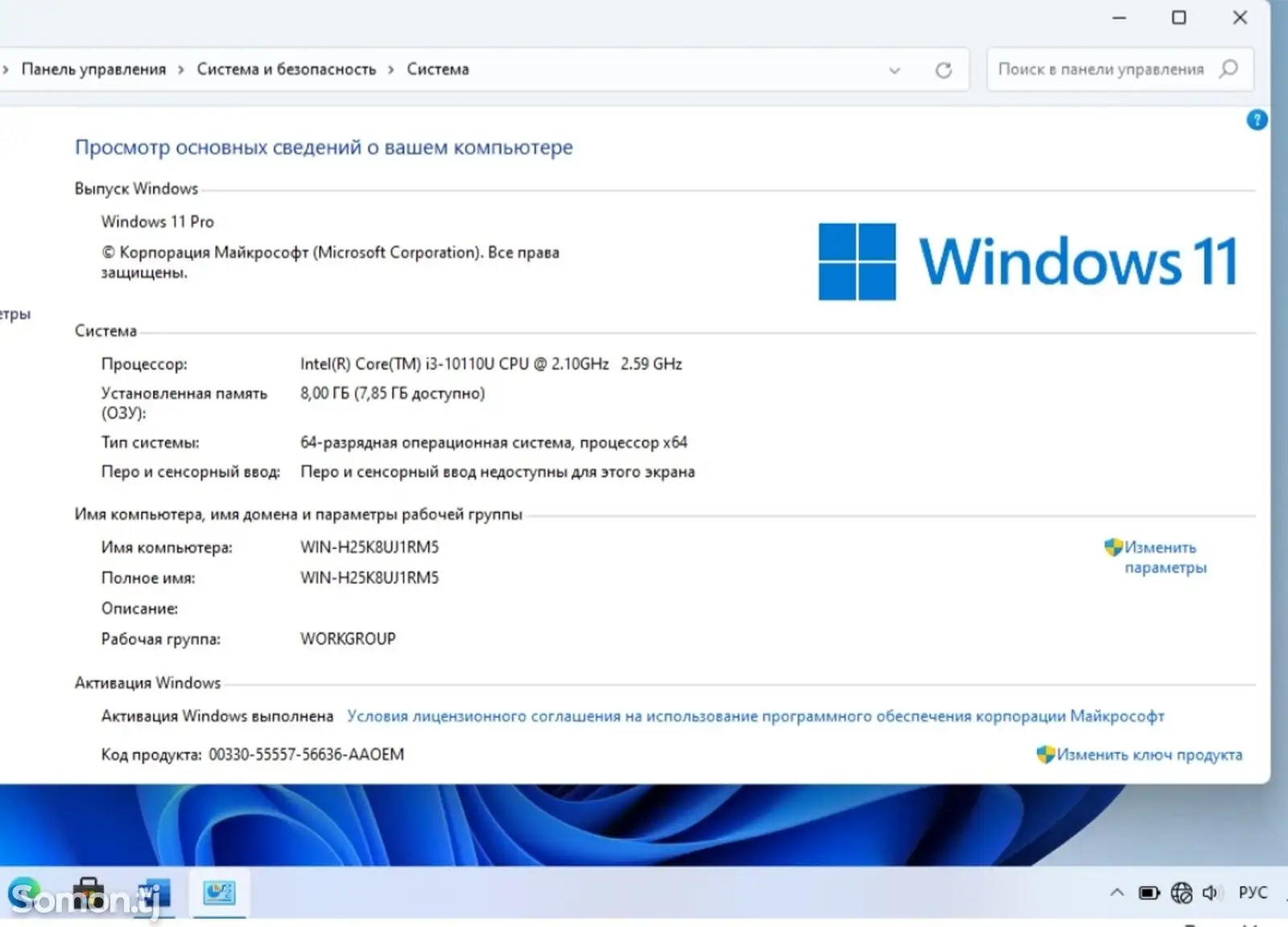Click the Просмотр основных сведений heading
The width and height of the screenshot is (1288, 927).
pyautogui.click(x=324, y=147)
